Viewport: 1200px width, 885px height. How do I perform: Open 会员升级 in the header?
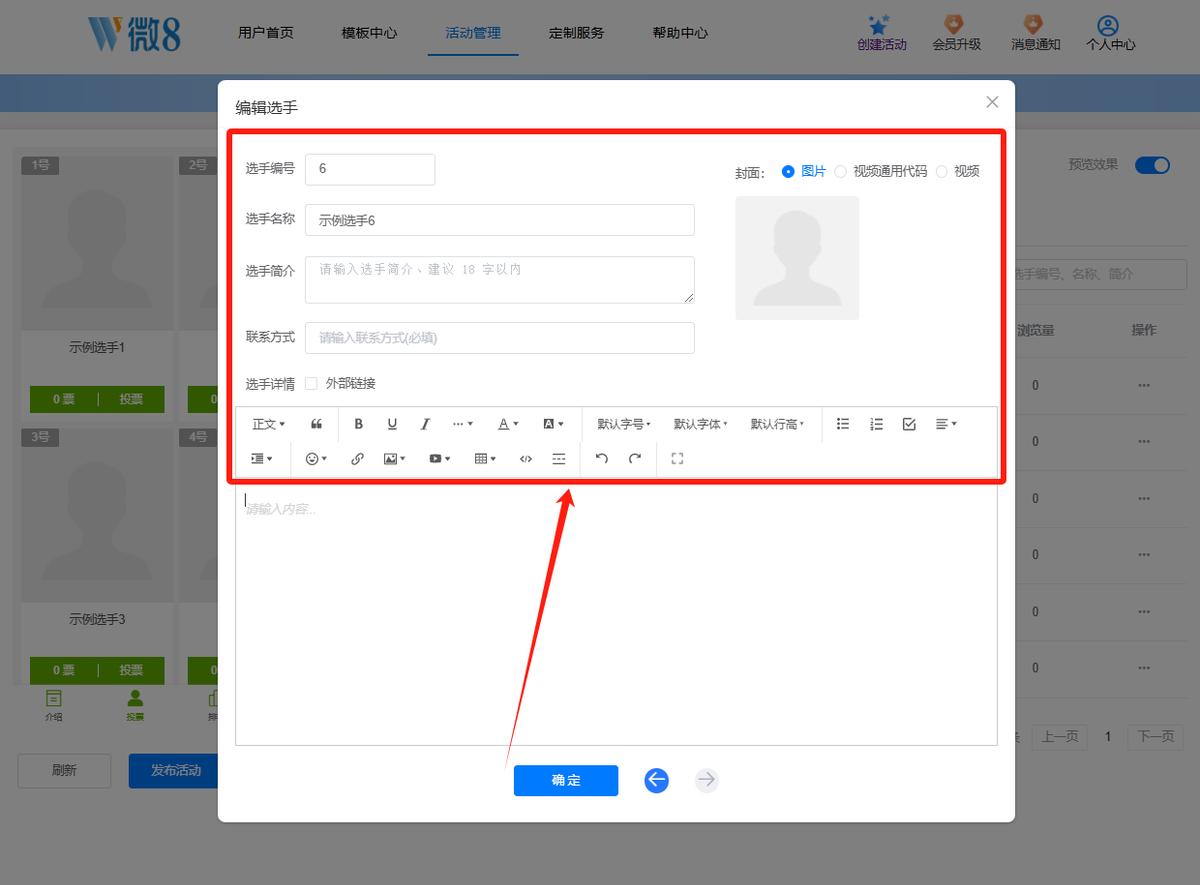click(956, 33)
